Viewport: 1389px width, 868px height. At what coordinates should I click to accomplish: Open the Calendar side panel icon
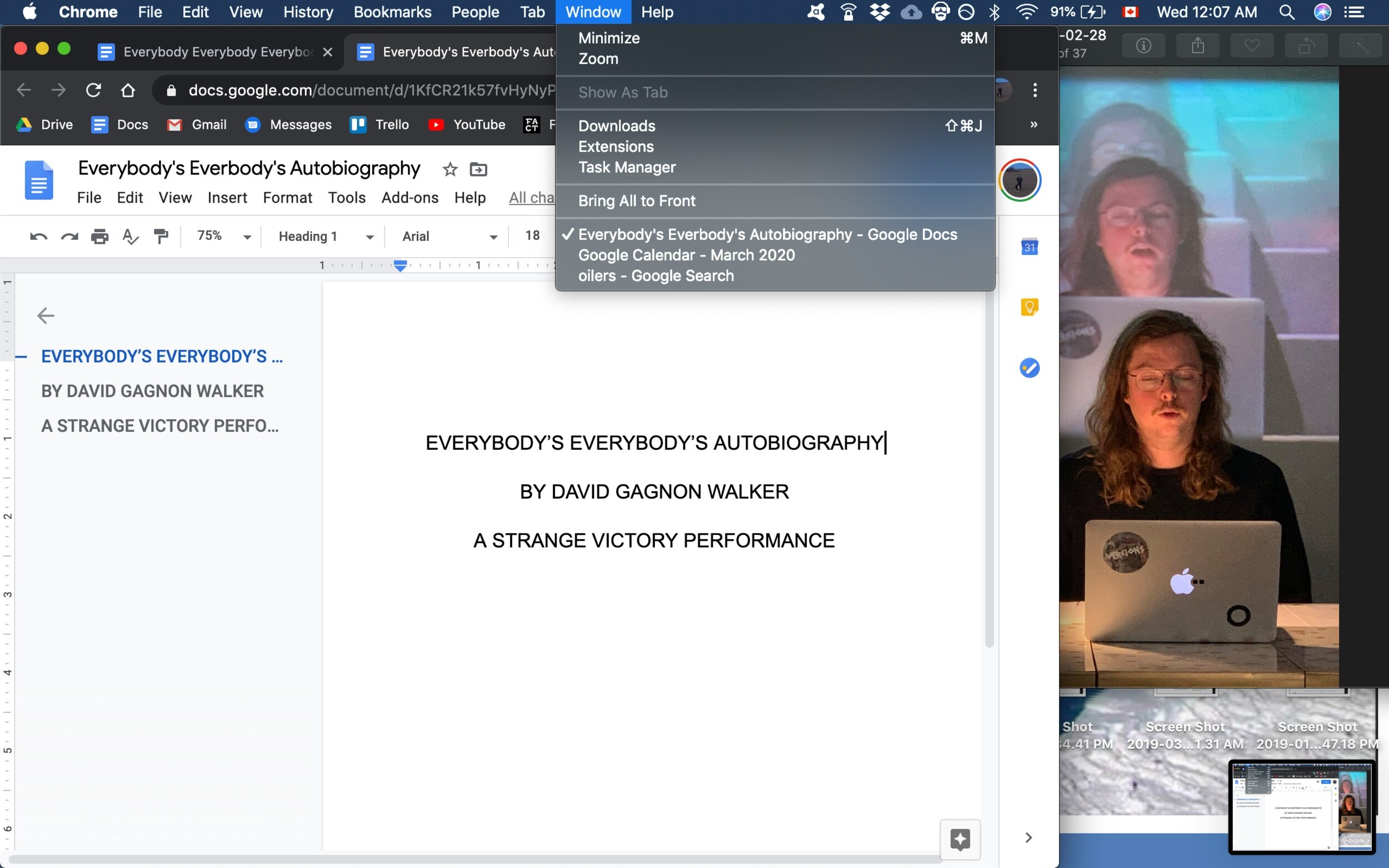click(1030, 247)
